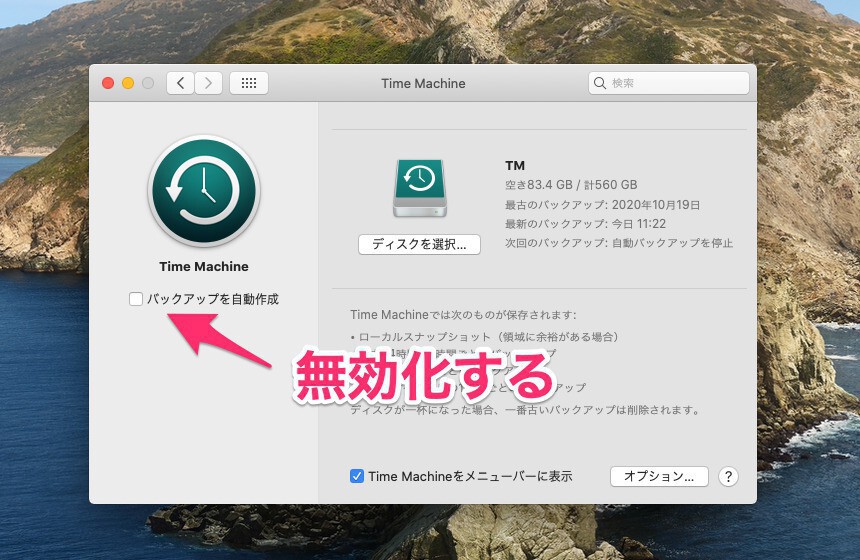Click the forward navigation chevron button

point(208,83)
